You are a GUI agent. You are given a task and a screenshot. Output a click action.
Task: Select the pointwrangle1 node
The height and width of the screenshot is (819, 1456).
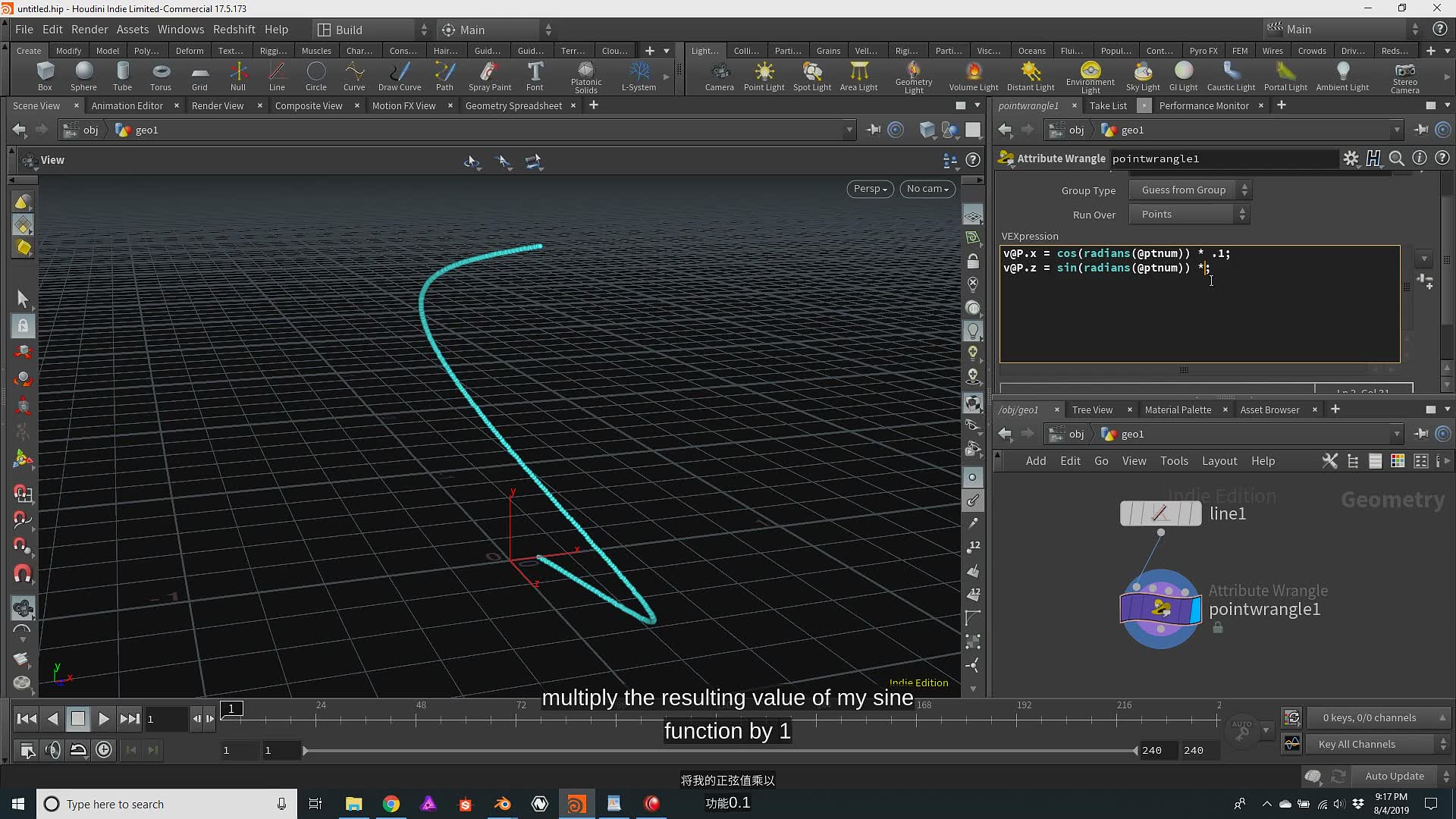(x=1160, y=608)
